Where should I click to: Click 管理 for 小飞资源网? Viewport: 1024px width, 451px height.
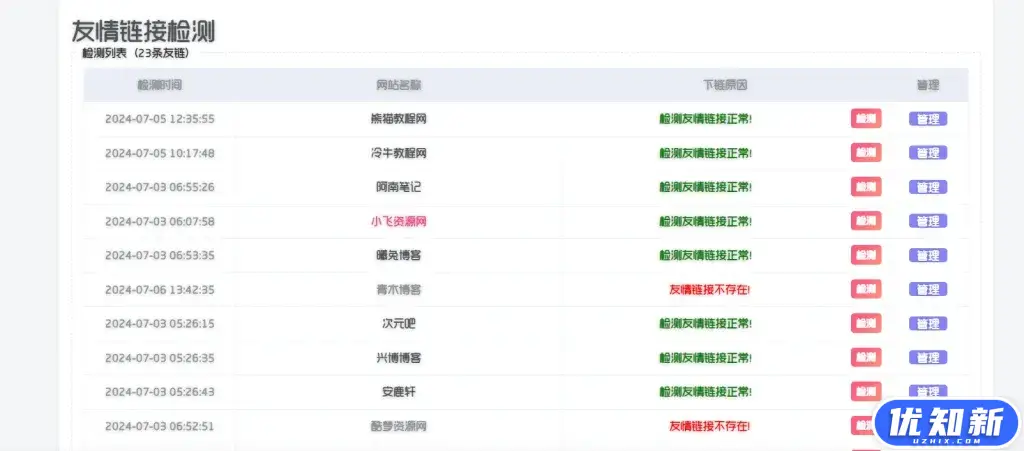pyautogui.click(x=927, y=221)
